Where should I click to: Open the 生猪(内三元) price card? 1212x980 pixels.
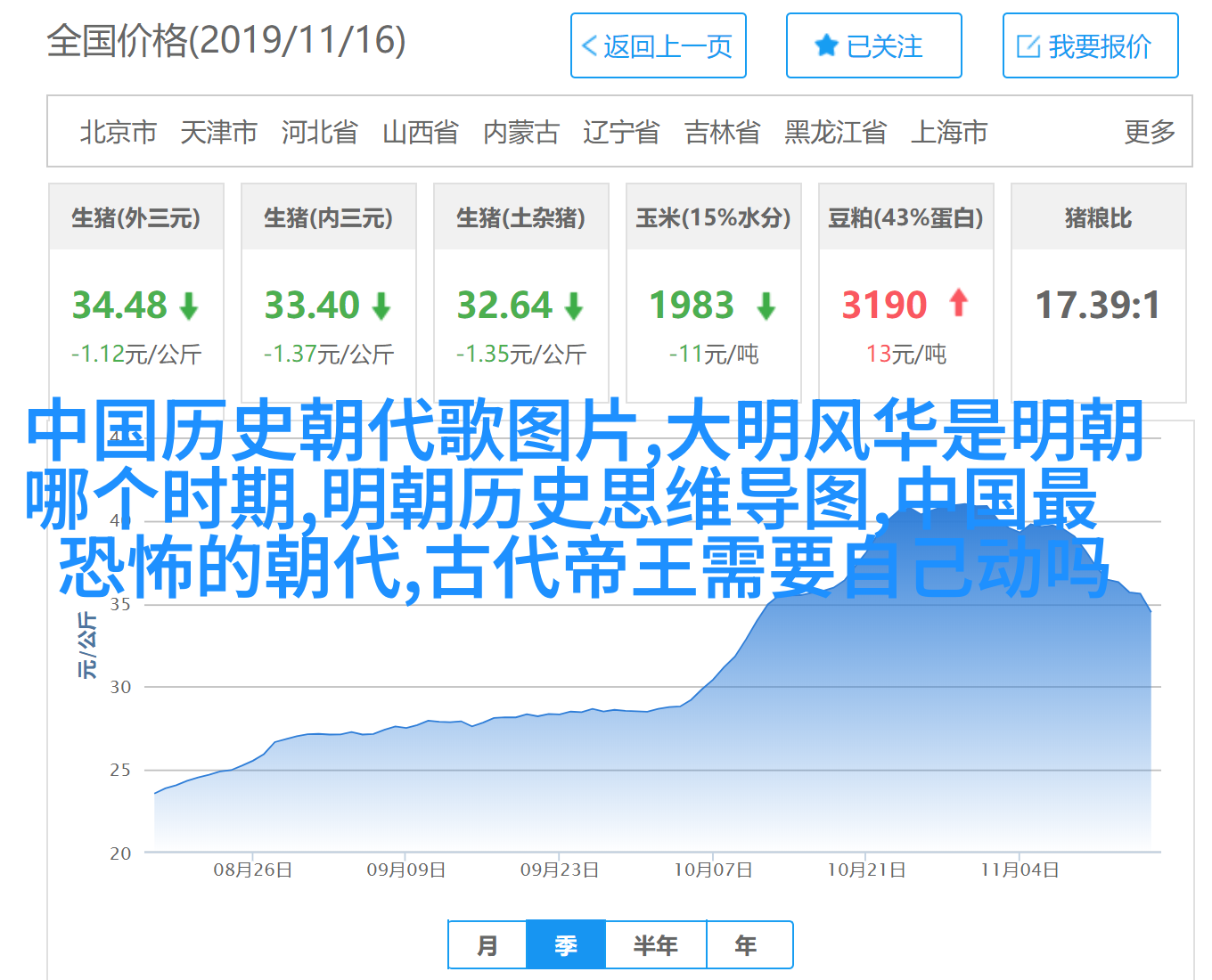[329, 292]
